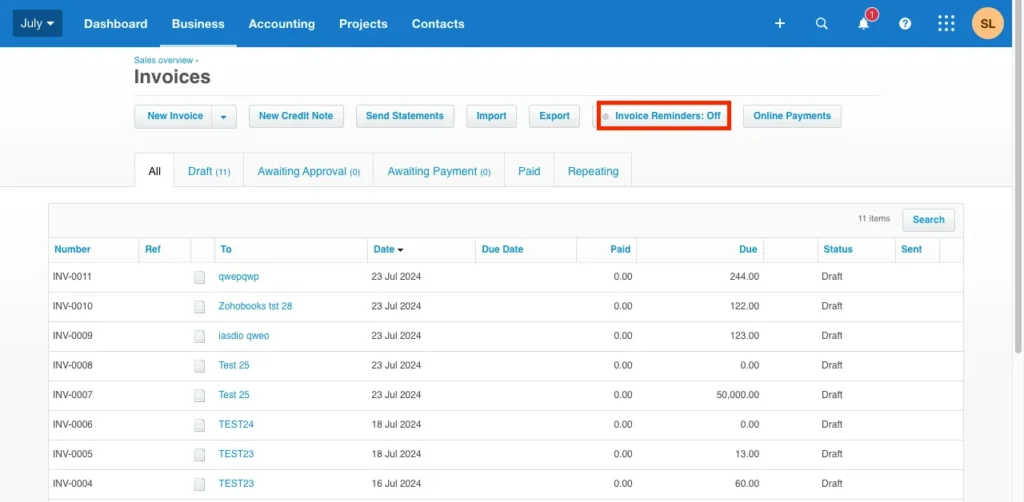Image resolution: width=1024 pixels, height=502 pixels.
Task: Open the app launcher grid icon
Action: [946, 24]
